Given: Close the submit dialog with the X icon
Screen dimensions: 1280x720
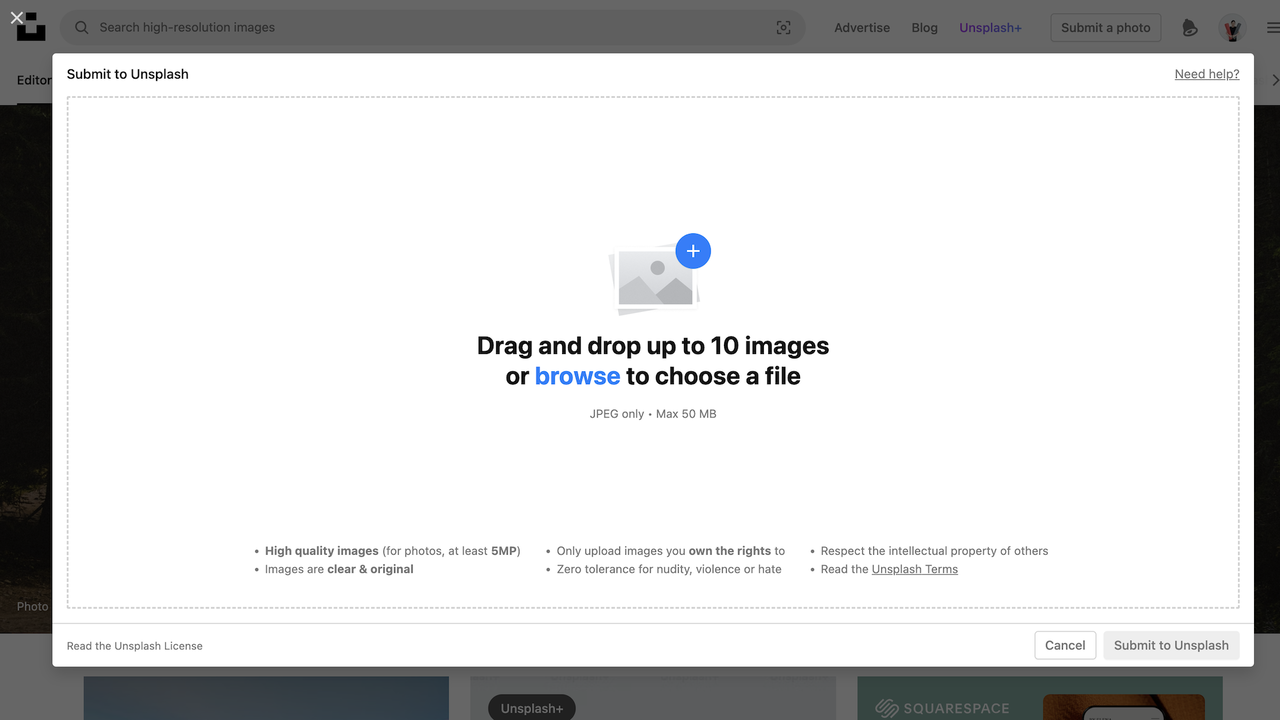Looking at the screenshot, I should click(x=16, y=17).
